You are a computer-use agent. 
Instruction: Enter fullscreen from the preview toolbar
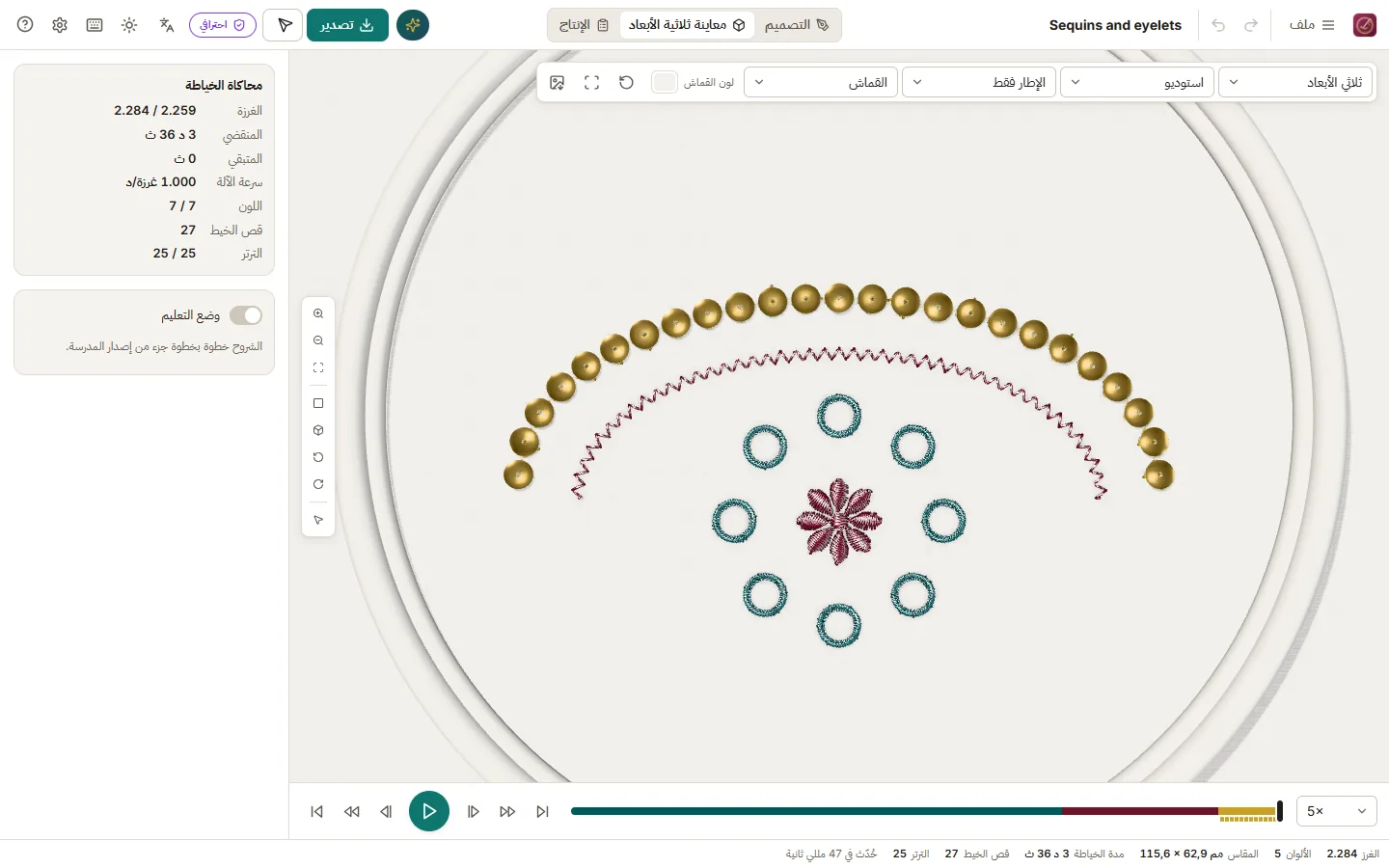(x=591, y=82)
